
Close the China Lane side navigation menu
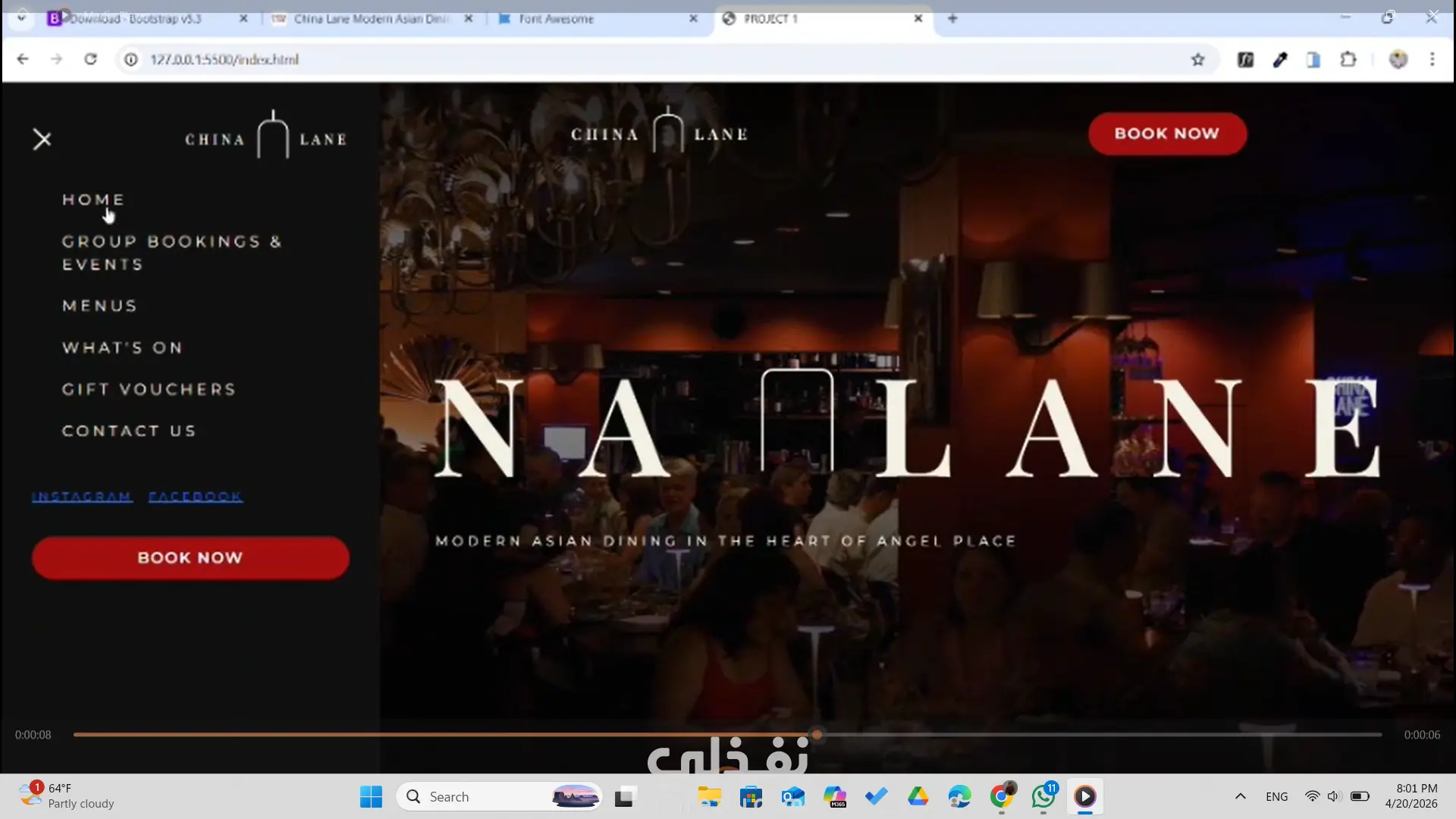(42, 140)
